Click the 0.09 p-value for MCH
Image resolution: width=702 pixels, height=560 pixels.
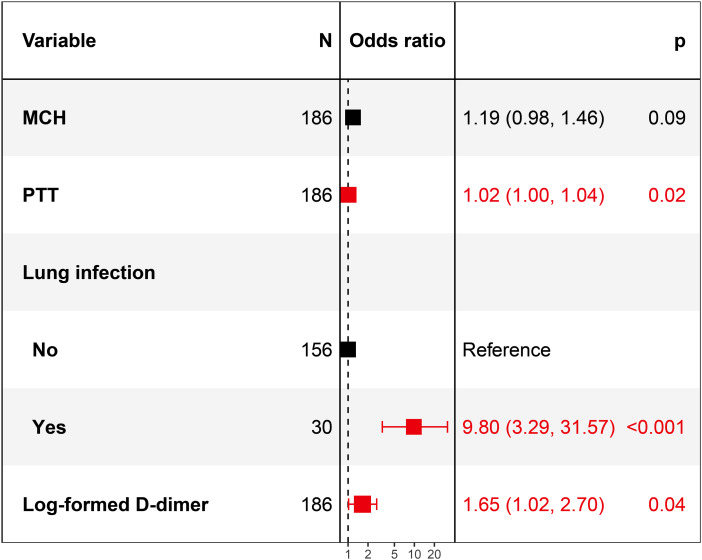(668, 118)
